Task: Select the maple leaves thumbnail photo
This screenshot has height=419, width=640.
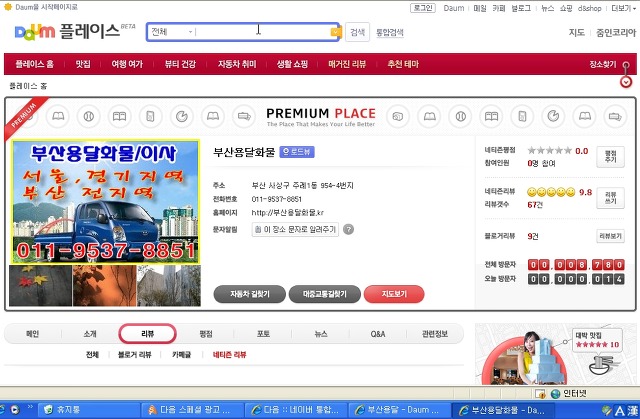Action: (x=40, y=286)
